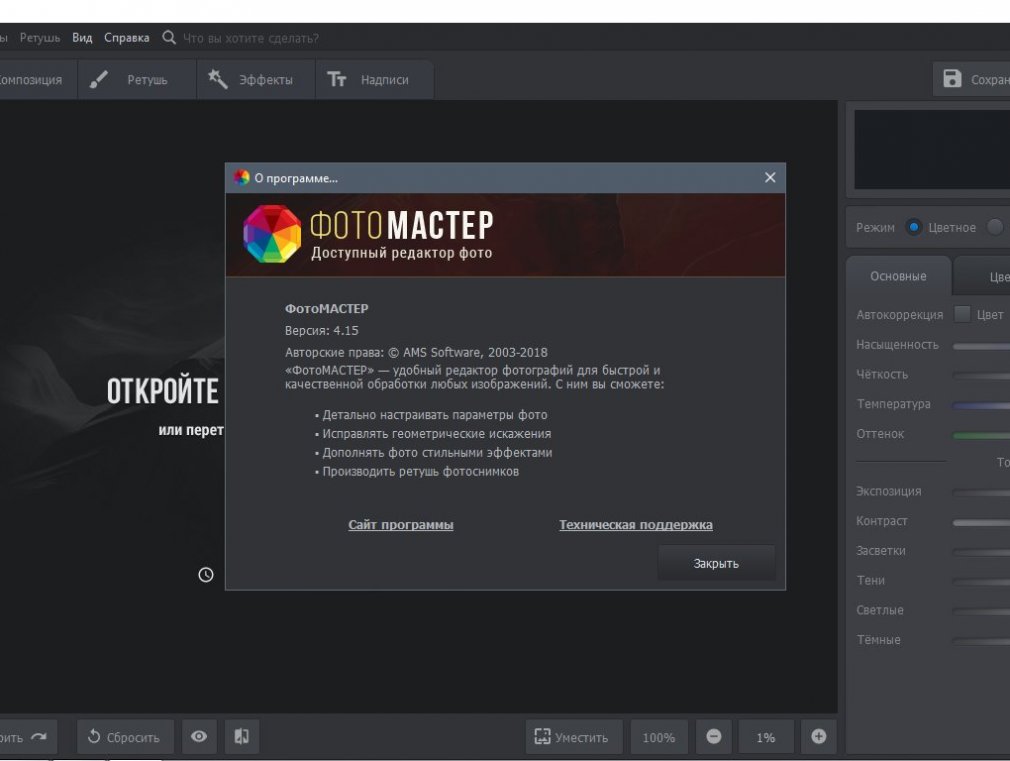The image size is (1010, 761).
Task: Click the 'Что вы хотите сделать?' search field
Action: (x=251, y=38)
